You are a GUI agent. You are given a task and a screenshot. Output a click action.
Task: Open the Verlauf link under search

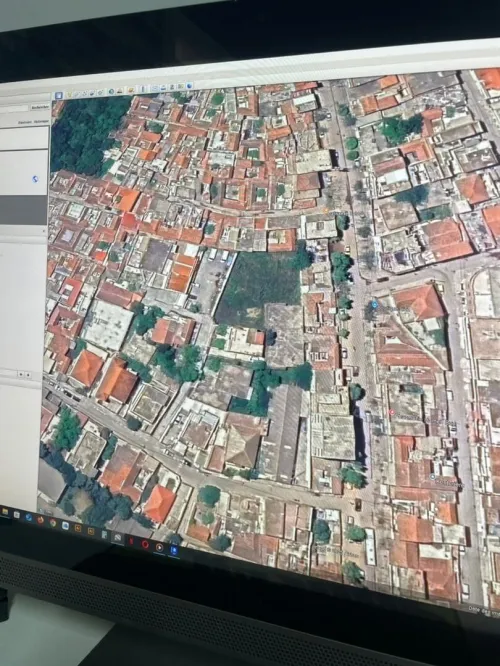coord(41,121)
